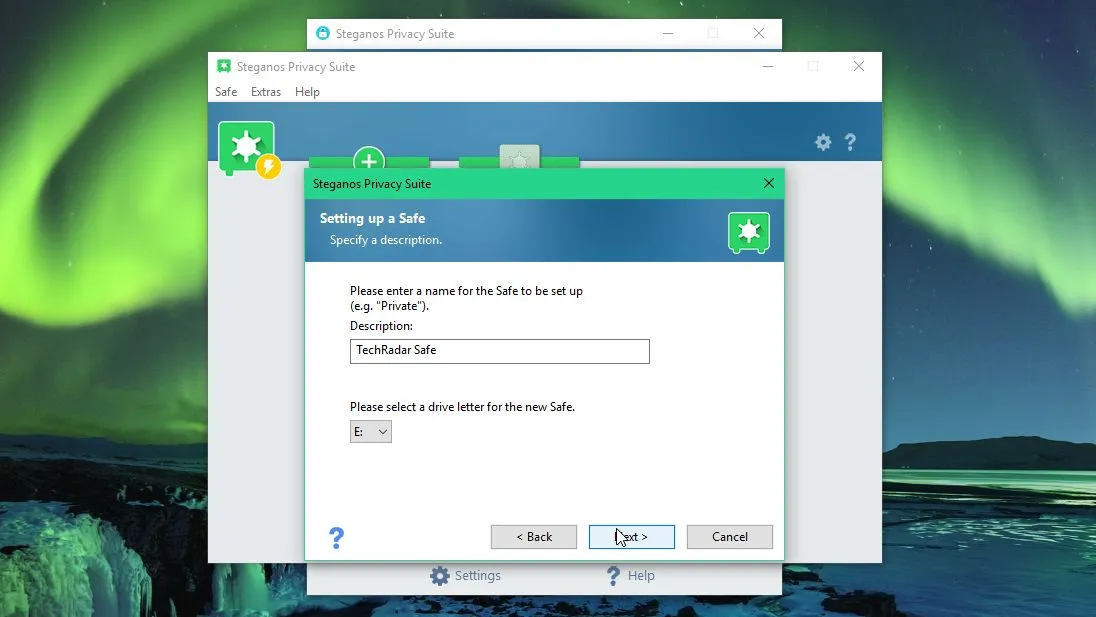This screenshot has width=1096, height=617.
Task: Cancel the safe setup wizard
Action: pyautogui.click(x=730, y=537)
